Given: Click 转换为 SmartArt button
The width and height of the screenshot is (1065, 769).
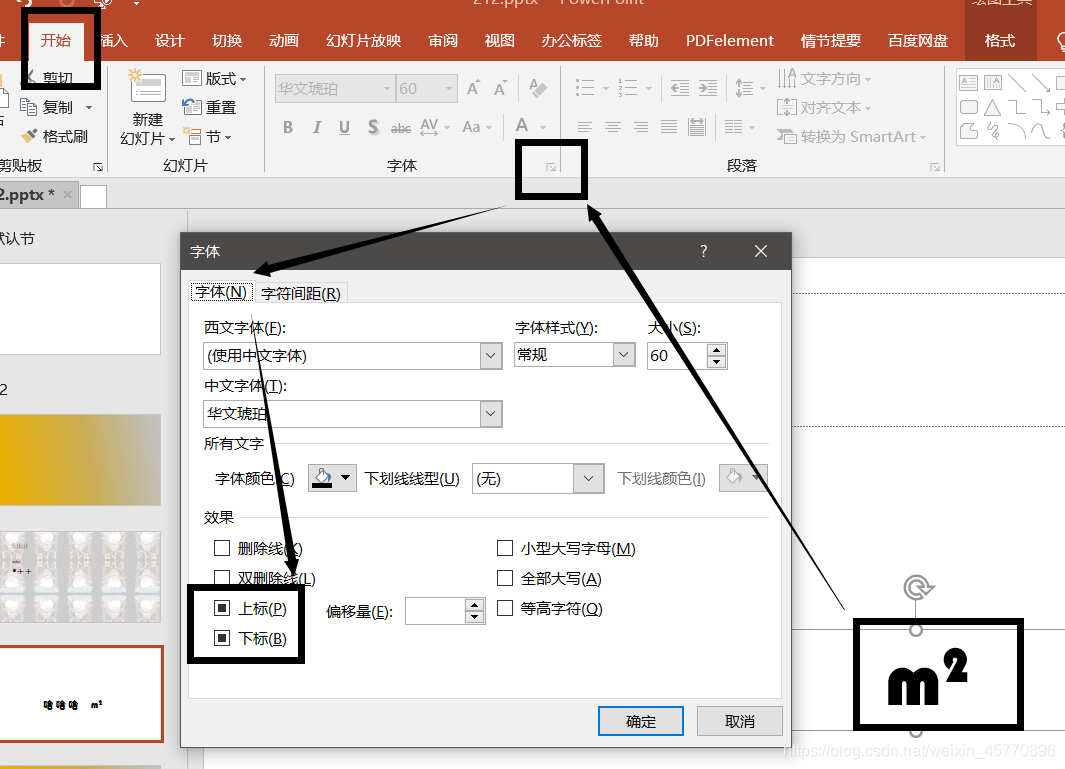Looking at the screenshot, I should pyautogui.click(x=852, y=137).
